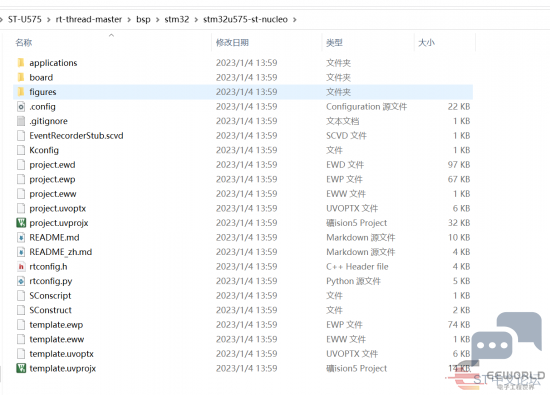Viewport: 550px width, 395px height.
Task: Expand the chevron after bsp breadcrumb
Action: (x=157, y=20)
